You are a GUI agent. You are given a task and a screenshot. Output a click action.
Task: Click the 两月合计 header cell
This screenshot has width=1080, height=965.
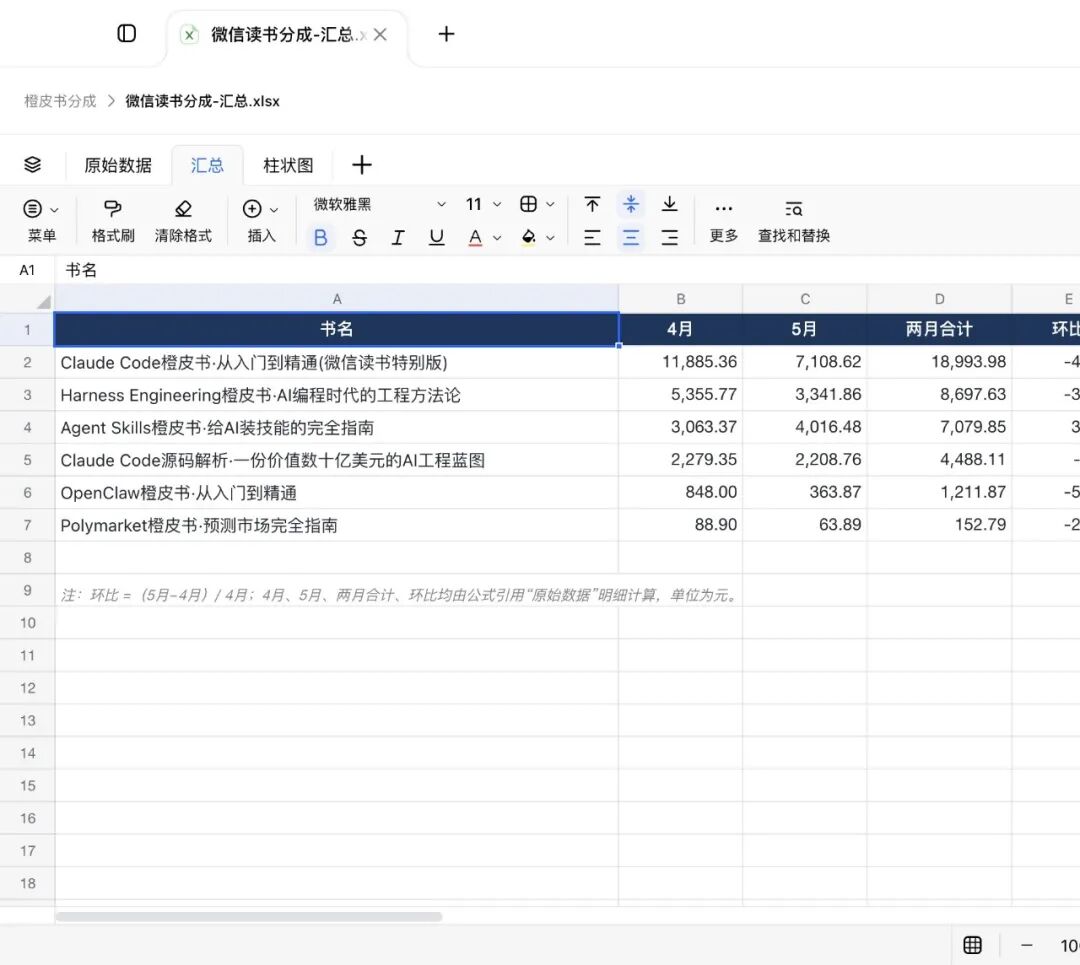pyautogui.click(x=939, y=329)
